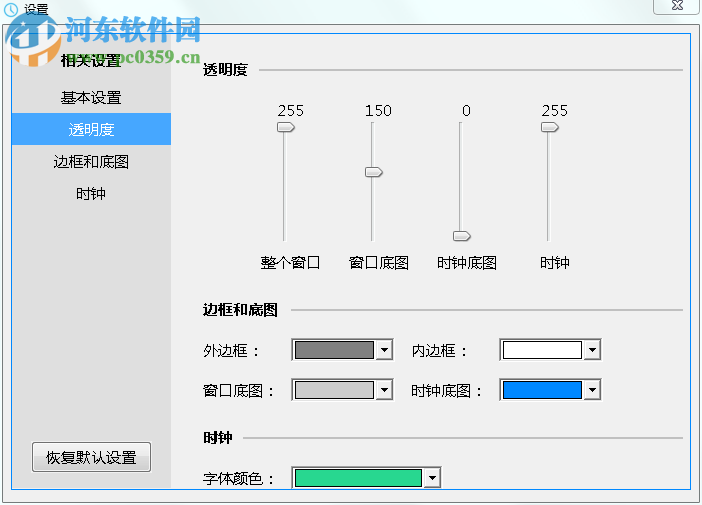Expand the 外边框 color dropdown arrow
Viewport: 702px width, 505px height.
(x=384, y=350)
